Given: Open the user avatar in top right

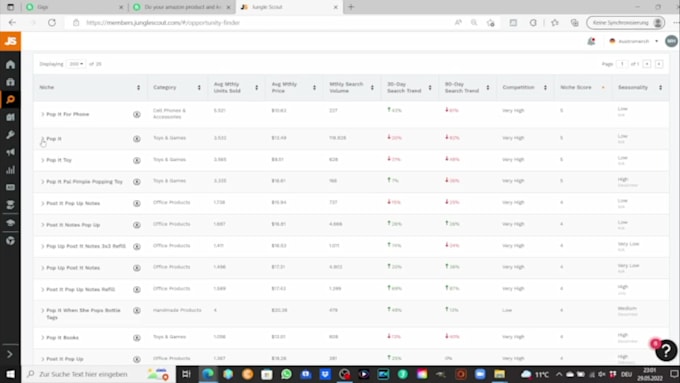Looking at the screenshot, I should (671, 41).
